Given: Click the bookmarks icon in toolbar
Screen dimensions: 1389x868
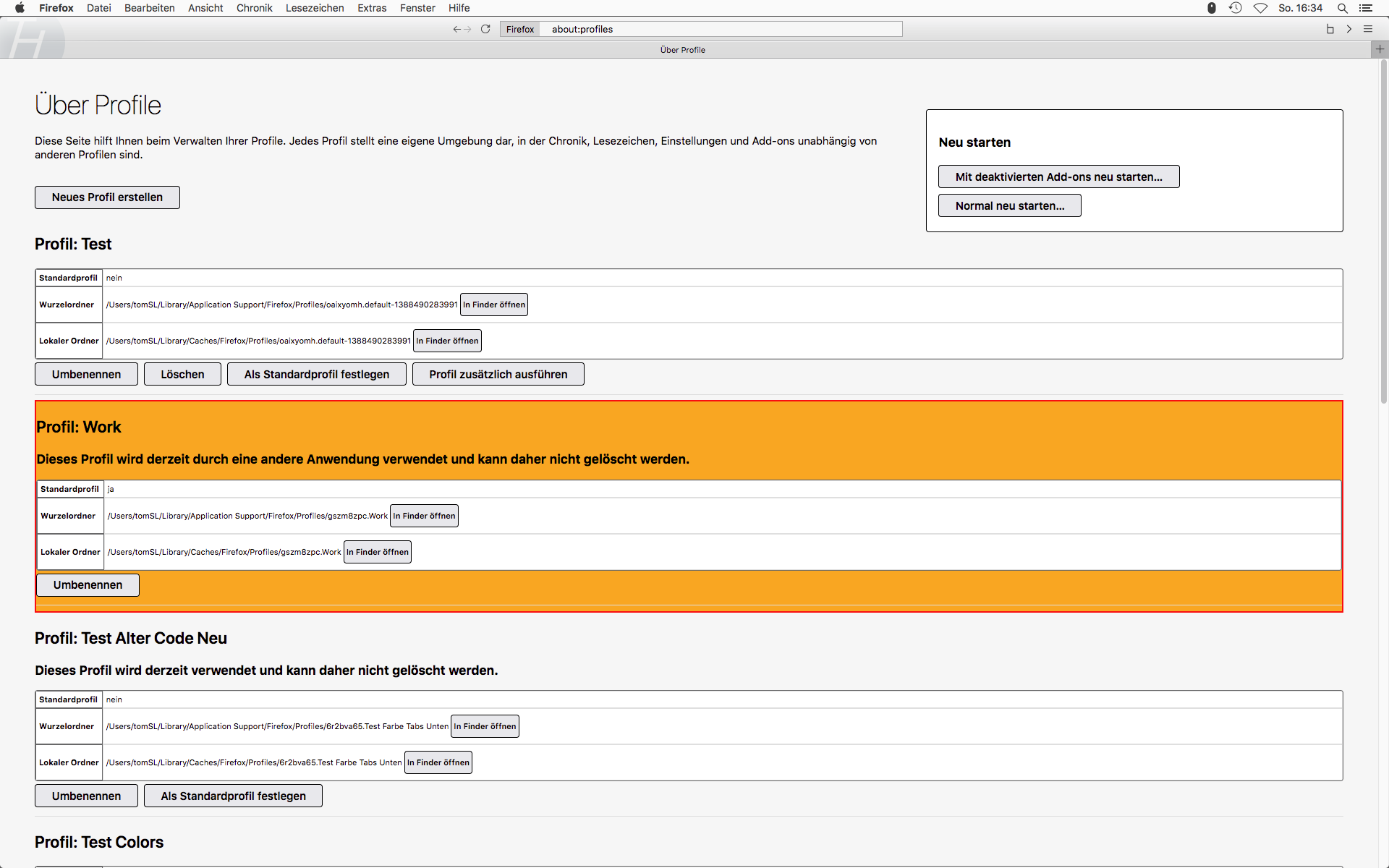Looking at the screenshot, I should [1330, 29].
